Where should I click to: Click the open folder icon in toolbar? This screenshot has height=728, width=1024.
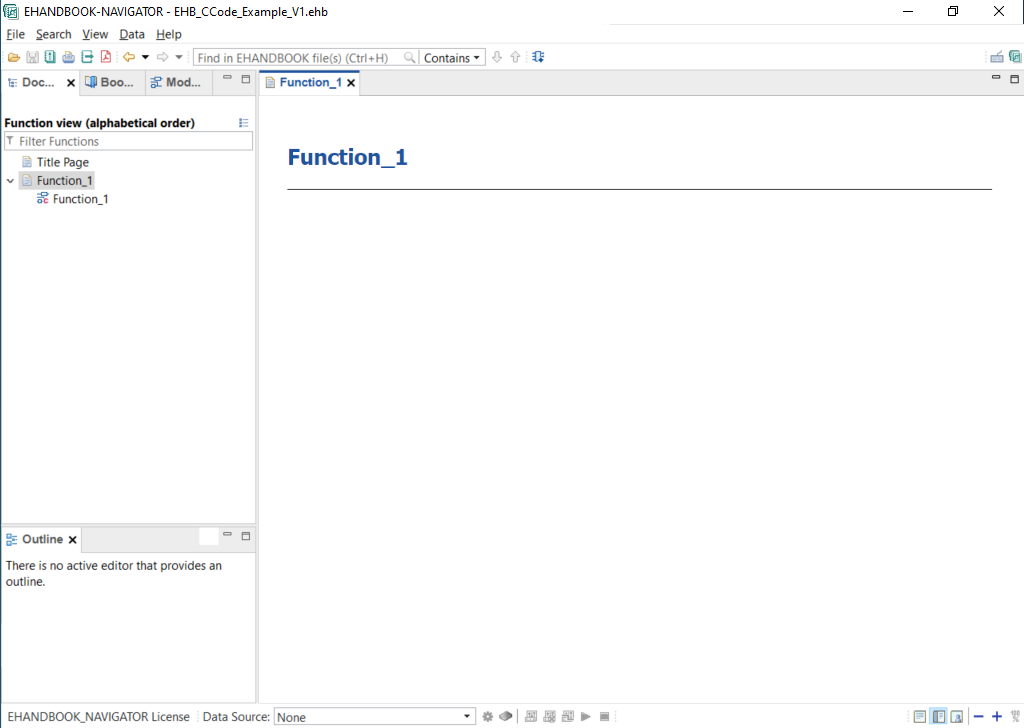pyautogui.click(x=14, y=58)
